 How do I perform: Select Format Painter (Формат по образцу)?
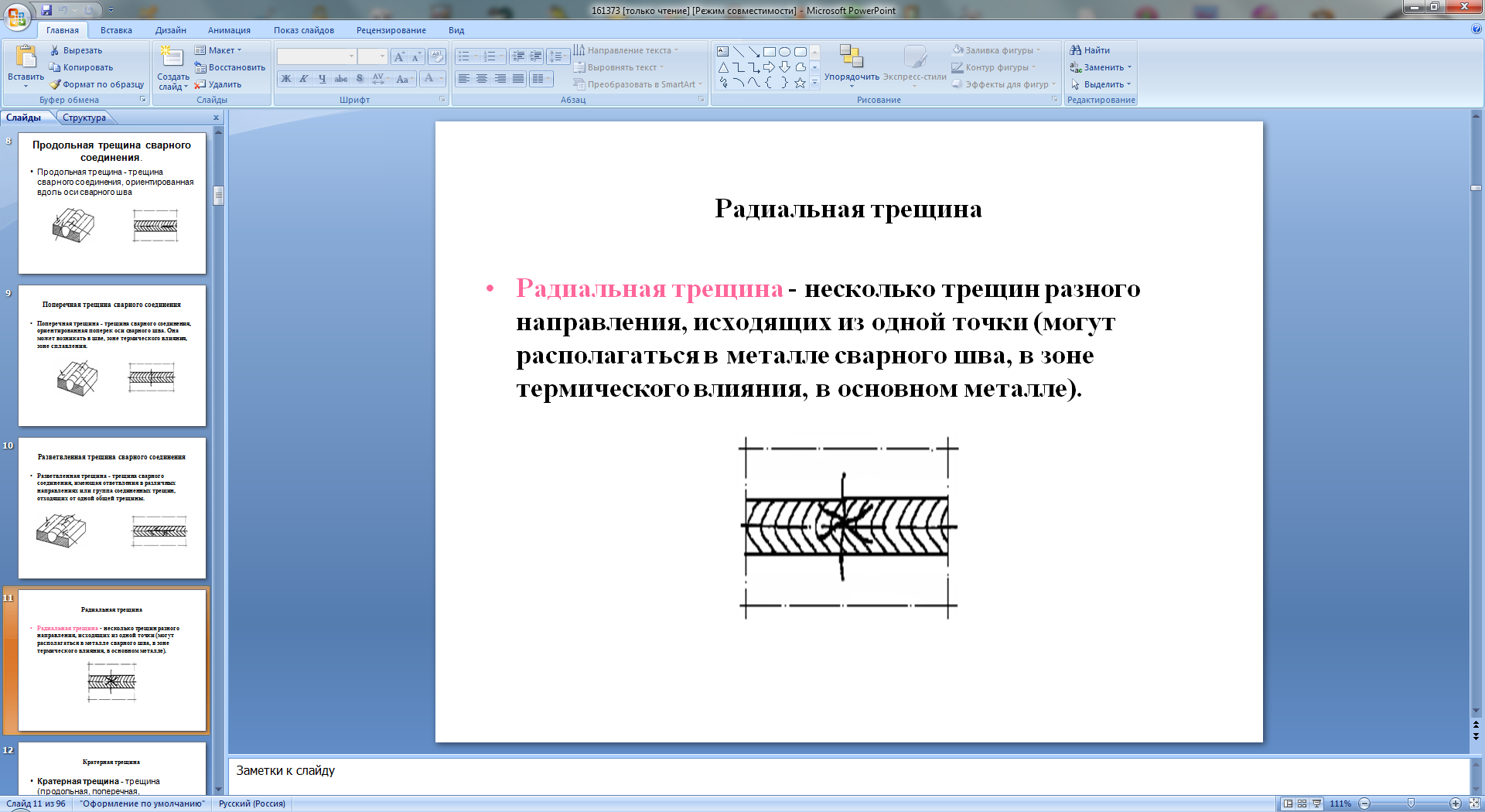click(x=97, y=84)
